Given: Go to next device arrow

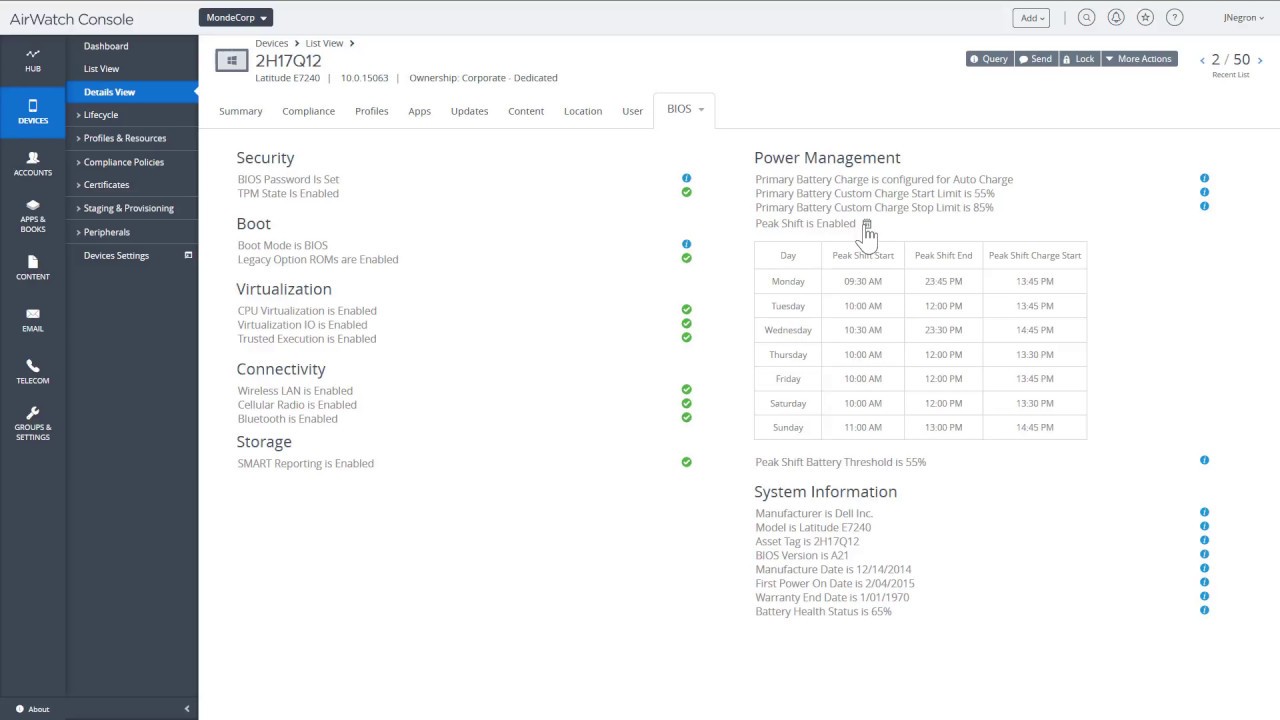Looking at the screenshot, I should (x=1260, y=61).
